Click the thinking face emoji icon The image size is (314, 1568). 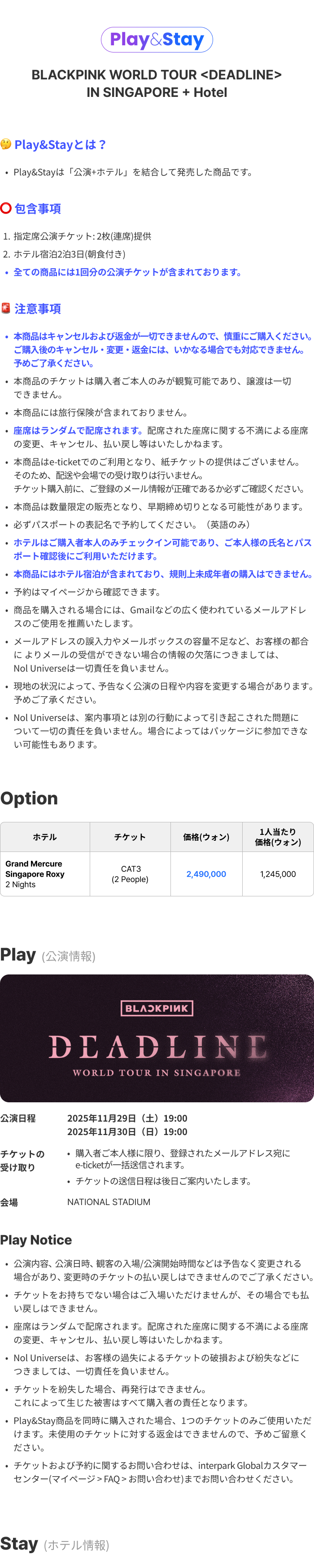(x=5, y=144)
